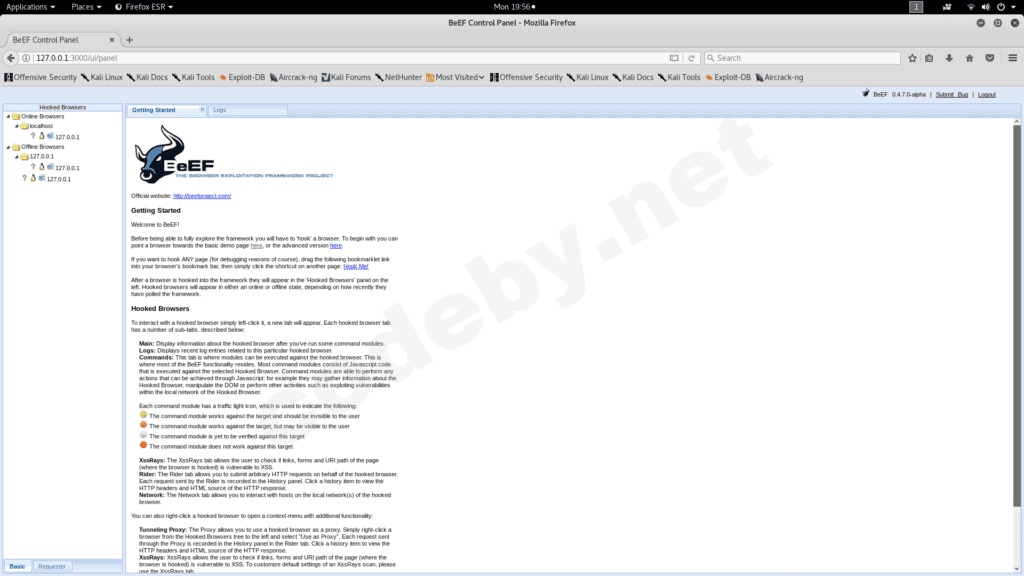Open the first Offensive Security bookmark
This screenshot has height=576, width=1024.
(40, 77)
